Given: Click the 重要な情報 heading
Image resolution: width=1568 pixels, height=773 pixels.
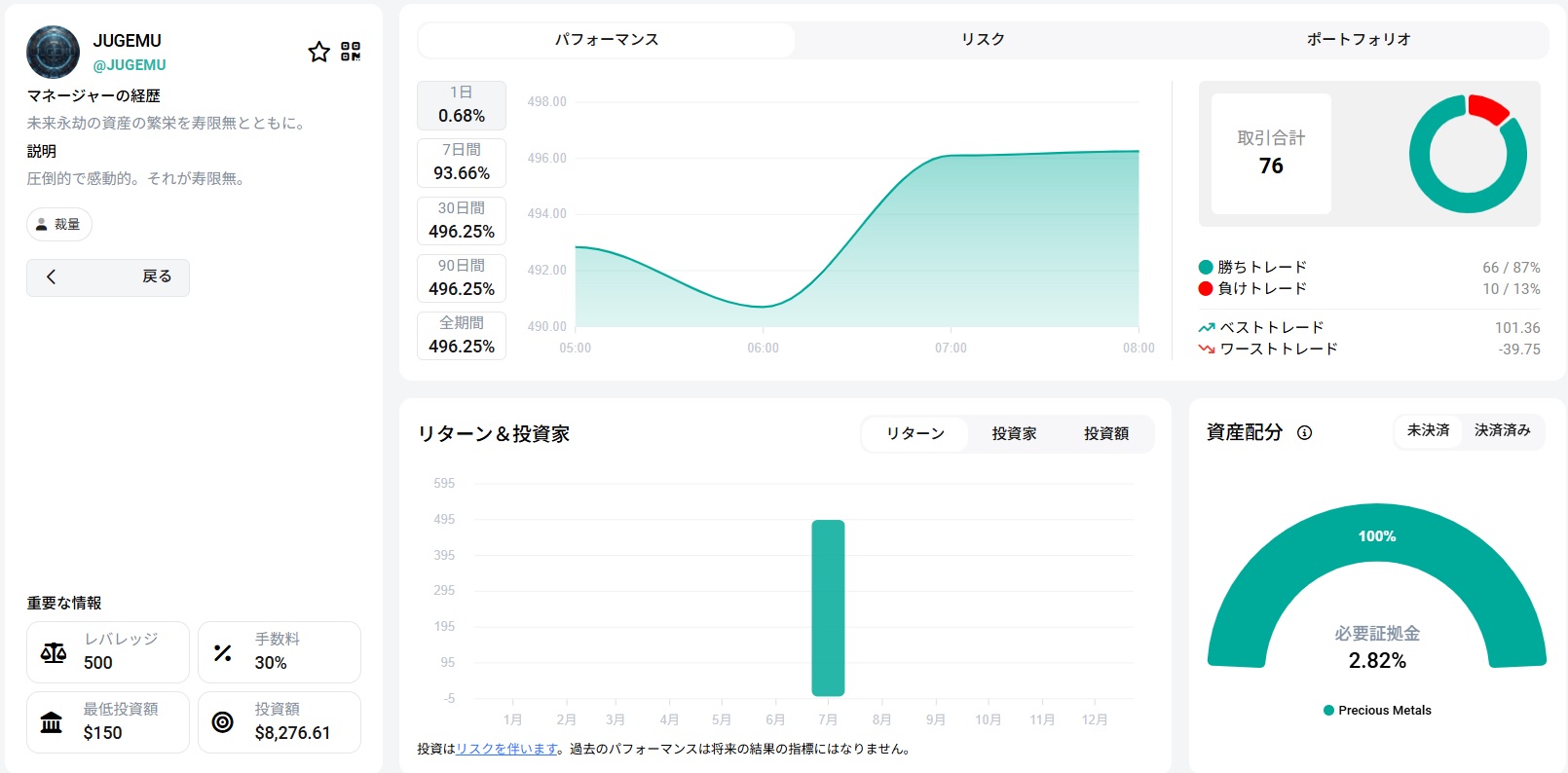Looking at the screenshot, I should [64, 604].
